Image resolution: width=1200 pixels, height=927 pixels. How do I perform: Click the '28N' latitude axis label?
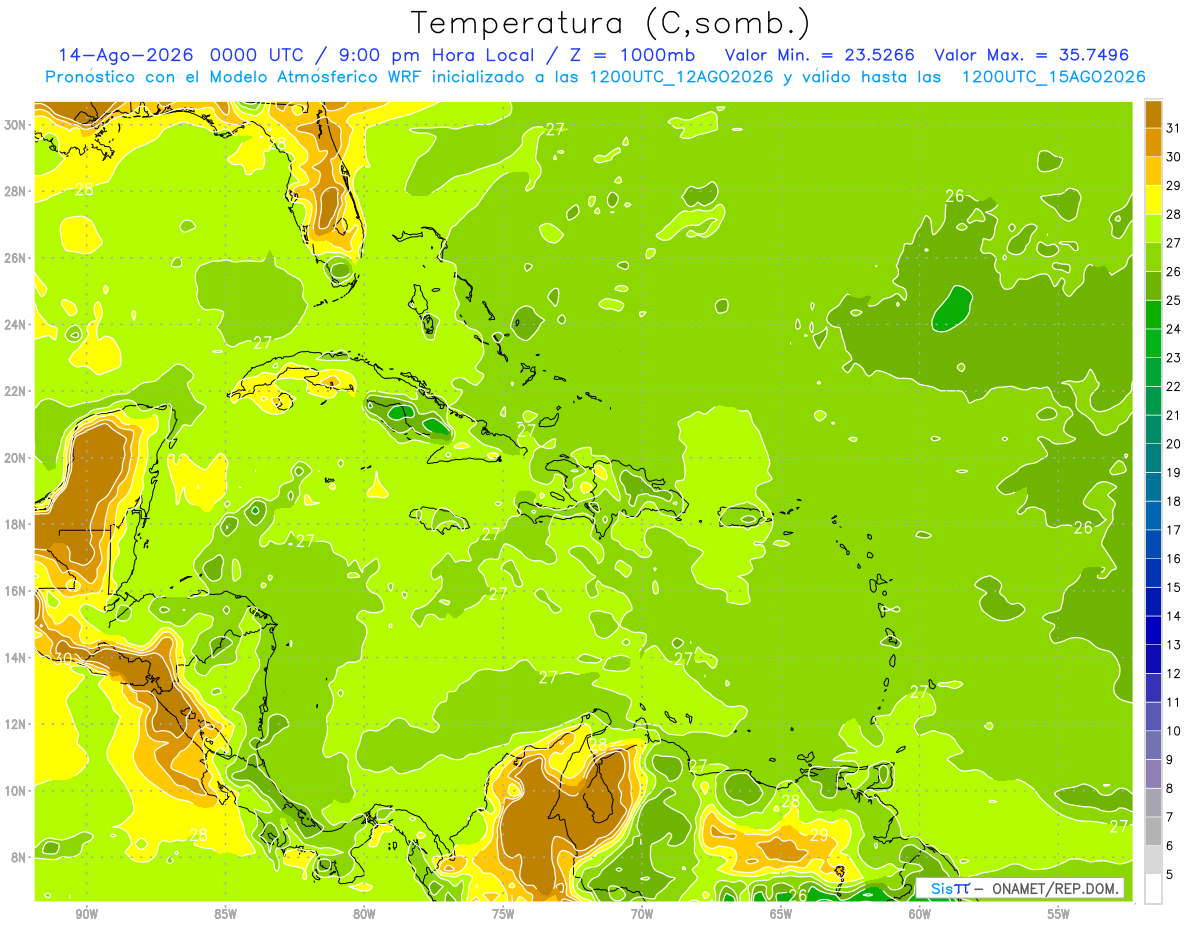point(16,191)
